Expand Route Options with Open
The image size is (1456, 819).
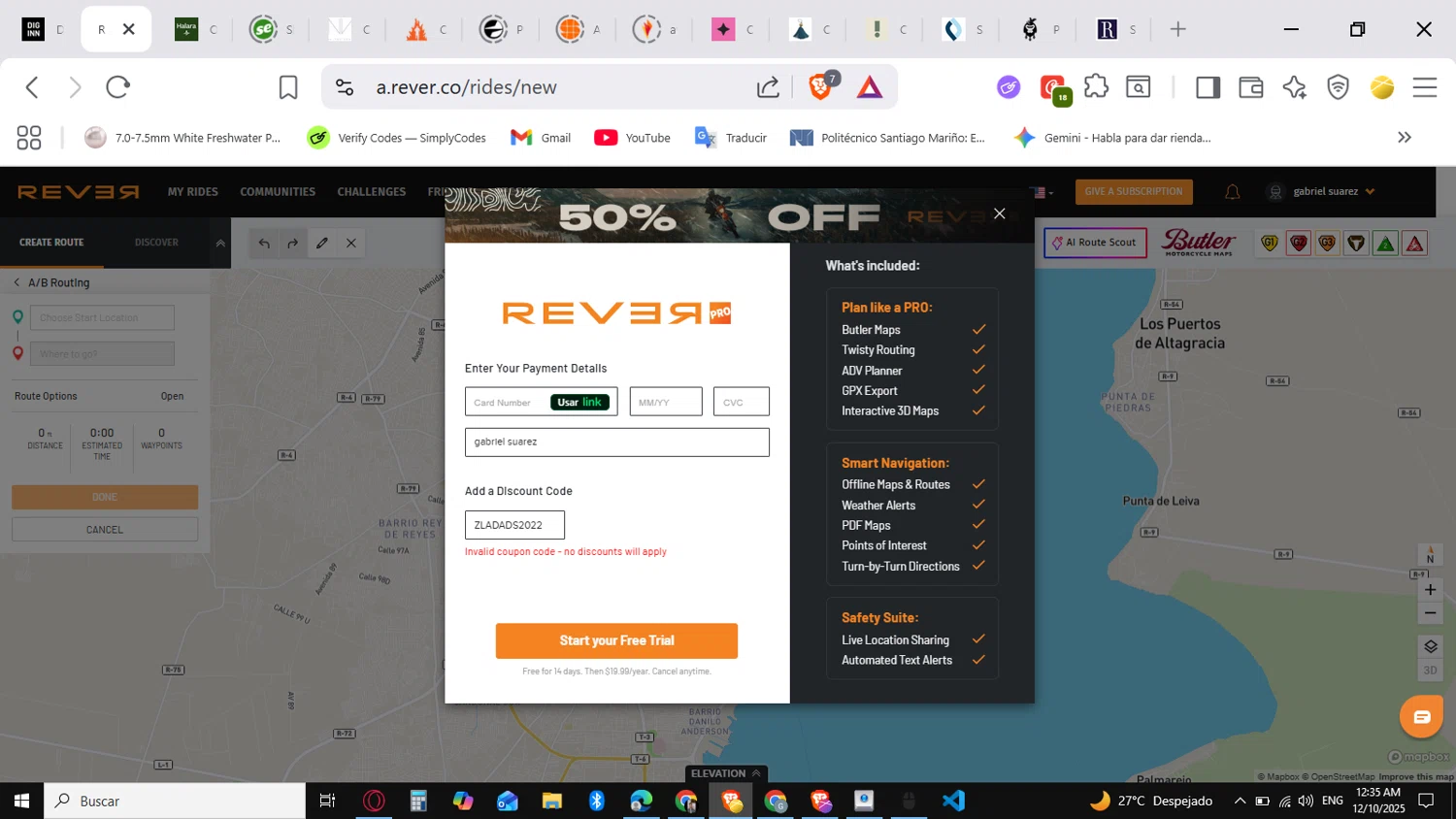coord(172,396)
